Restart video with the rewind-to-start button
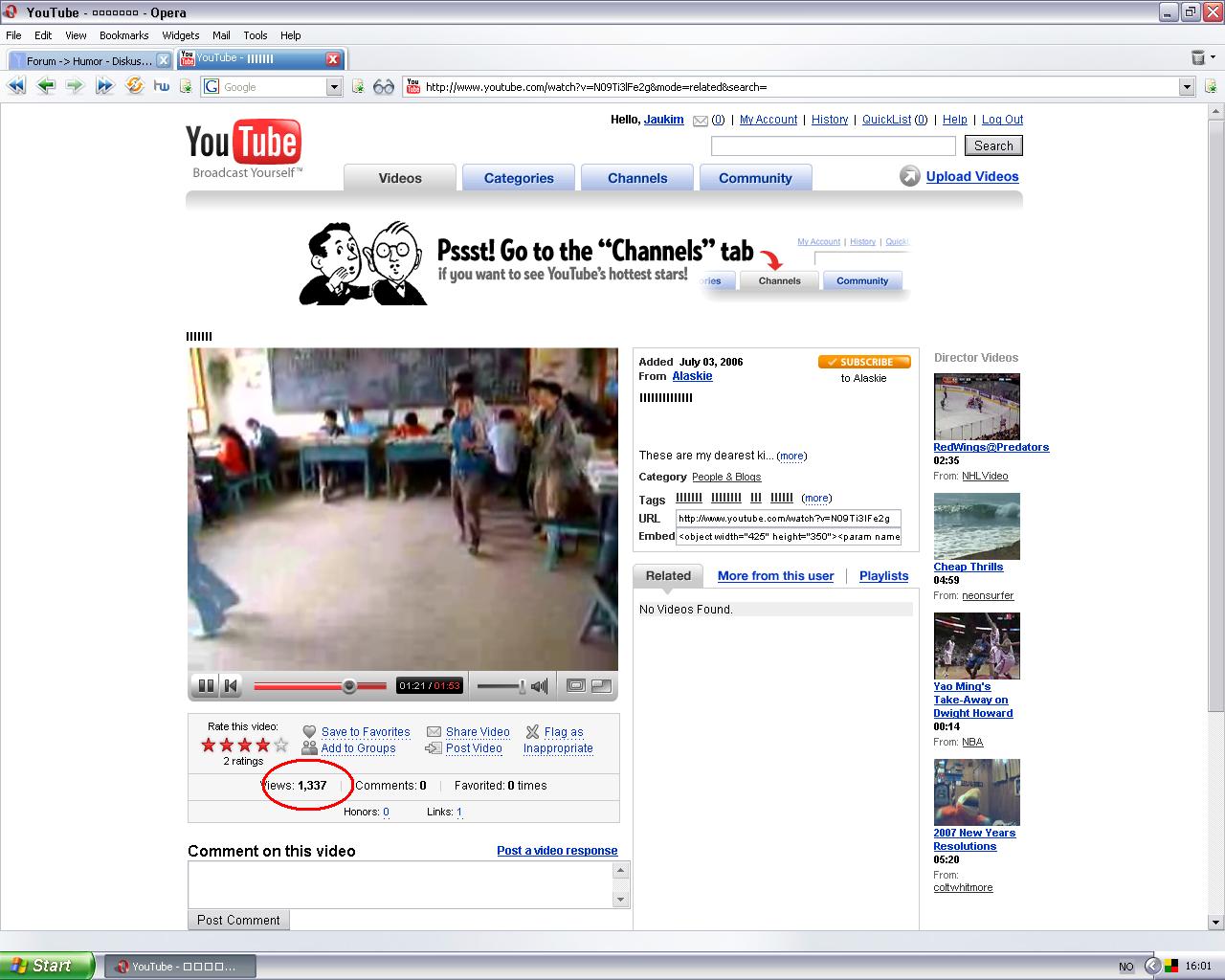 231,685
